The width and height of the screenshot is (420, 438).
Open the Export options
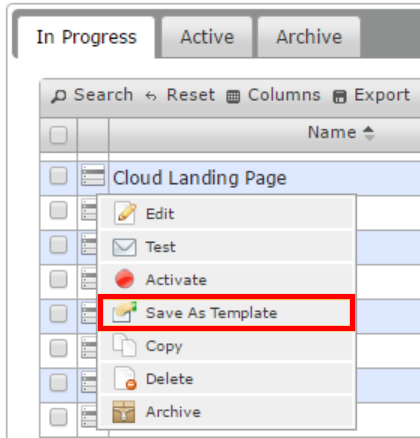click(x=371, y=95)
